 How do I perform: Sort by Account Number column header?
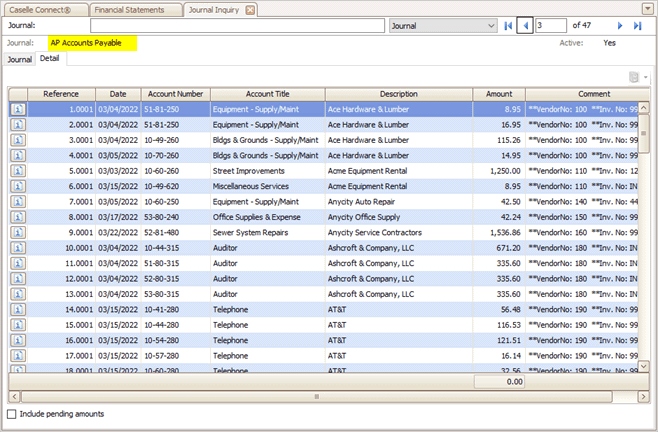pyautogui.click(x=175, y=94)
